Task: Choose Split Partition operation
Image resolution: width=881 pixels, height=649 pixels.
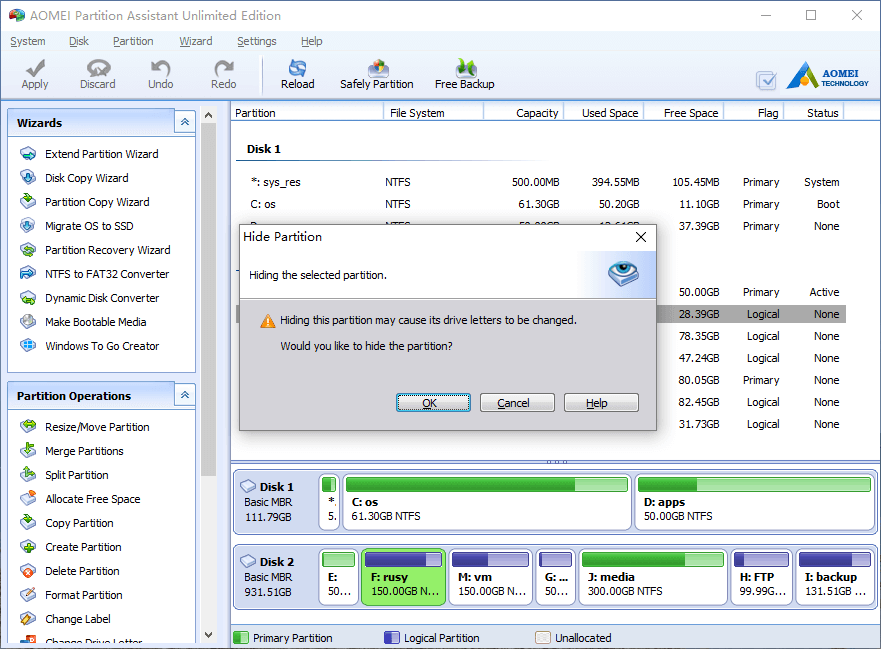Action: (77, 475)
